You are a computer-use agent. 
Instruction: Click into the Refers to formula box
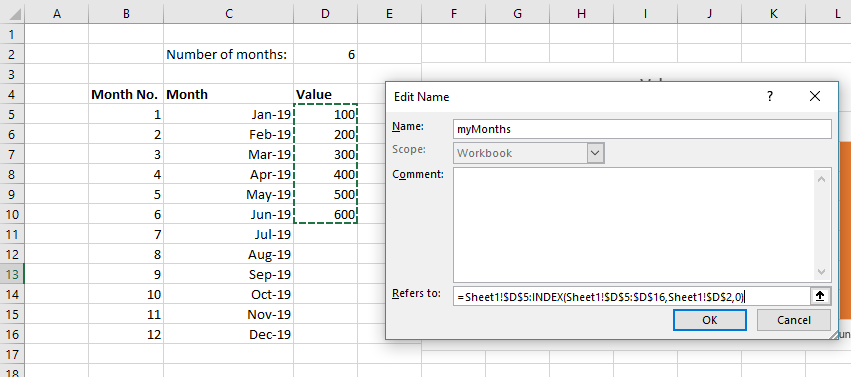[632, 297]
